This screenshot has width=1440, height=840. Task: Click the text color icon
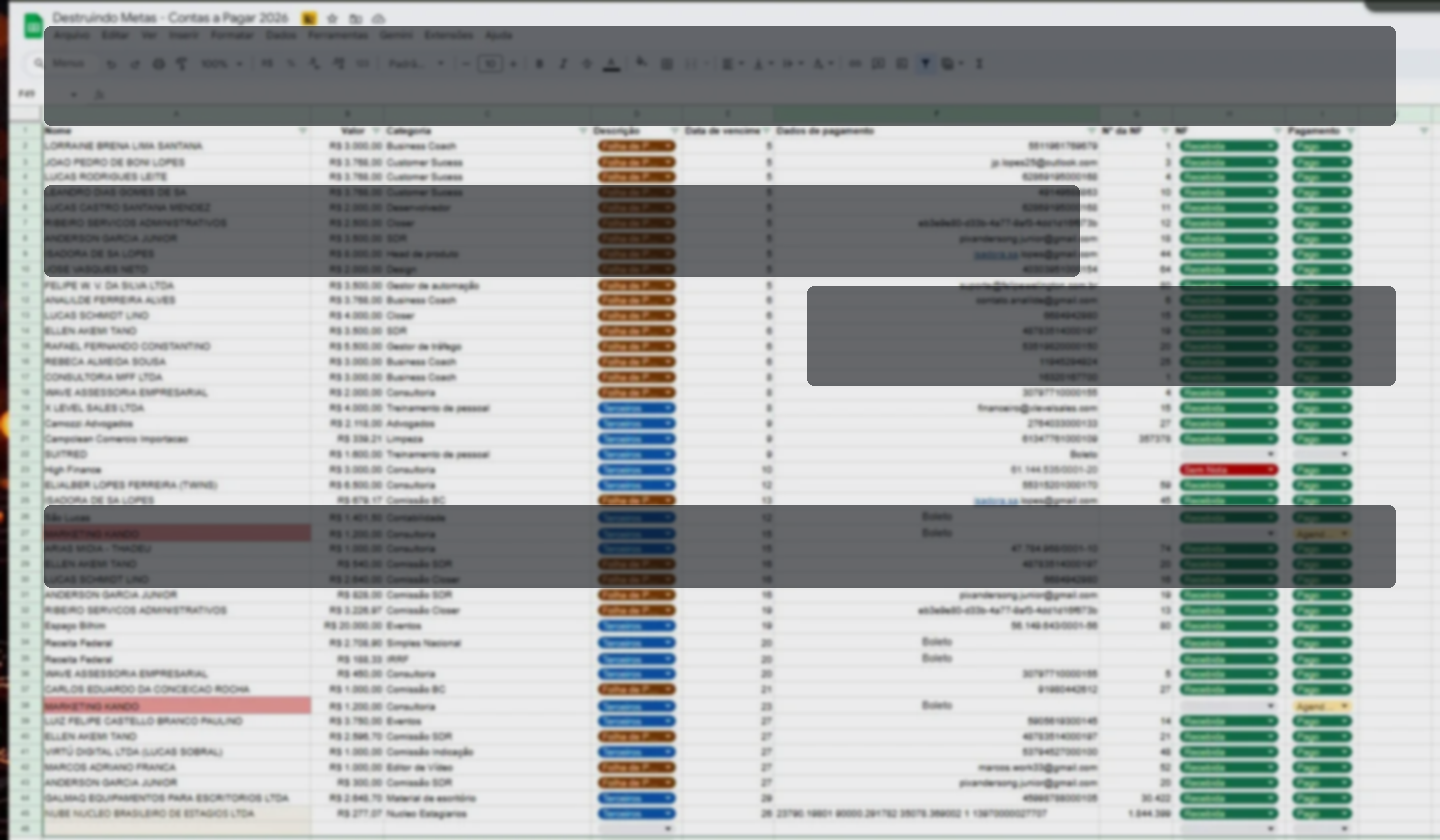tap(612, 64)
